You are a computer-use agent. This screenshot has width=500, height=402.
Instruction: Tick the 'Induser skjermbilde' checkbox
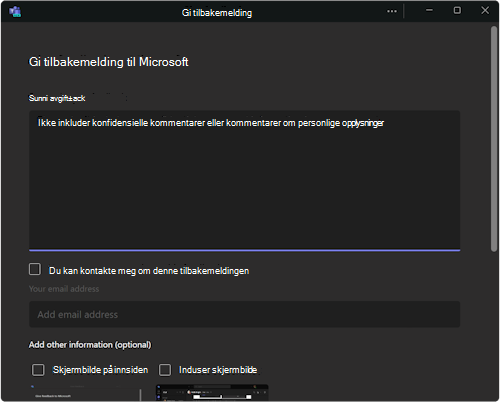(x=165, y=370)
